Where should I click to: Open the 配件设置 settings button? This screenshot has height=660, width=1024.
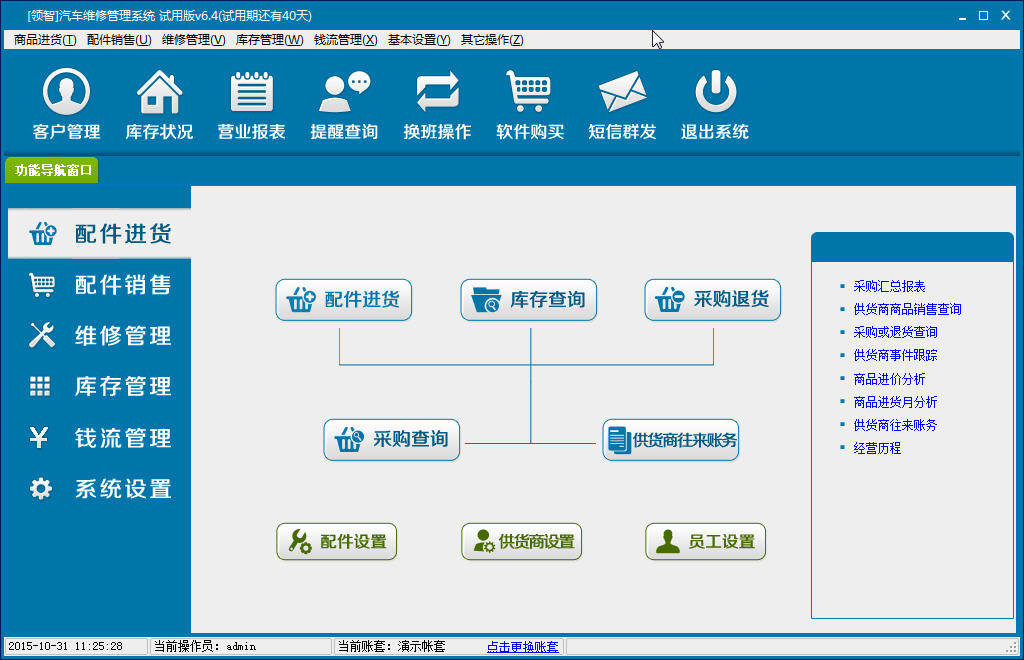pos(336,541)
